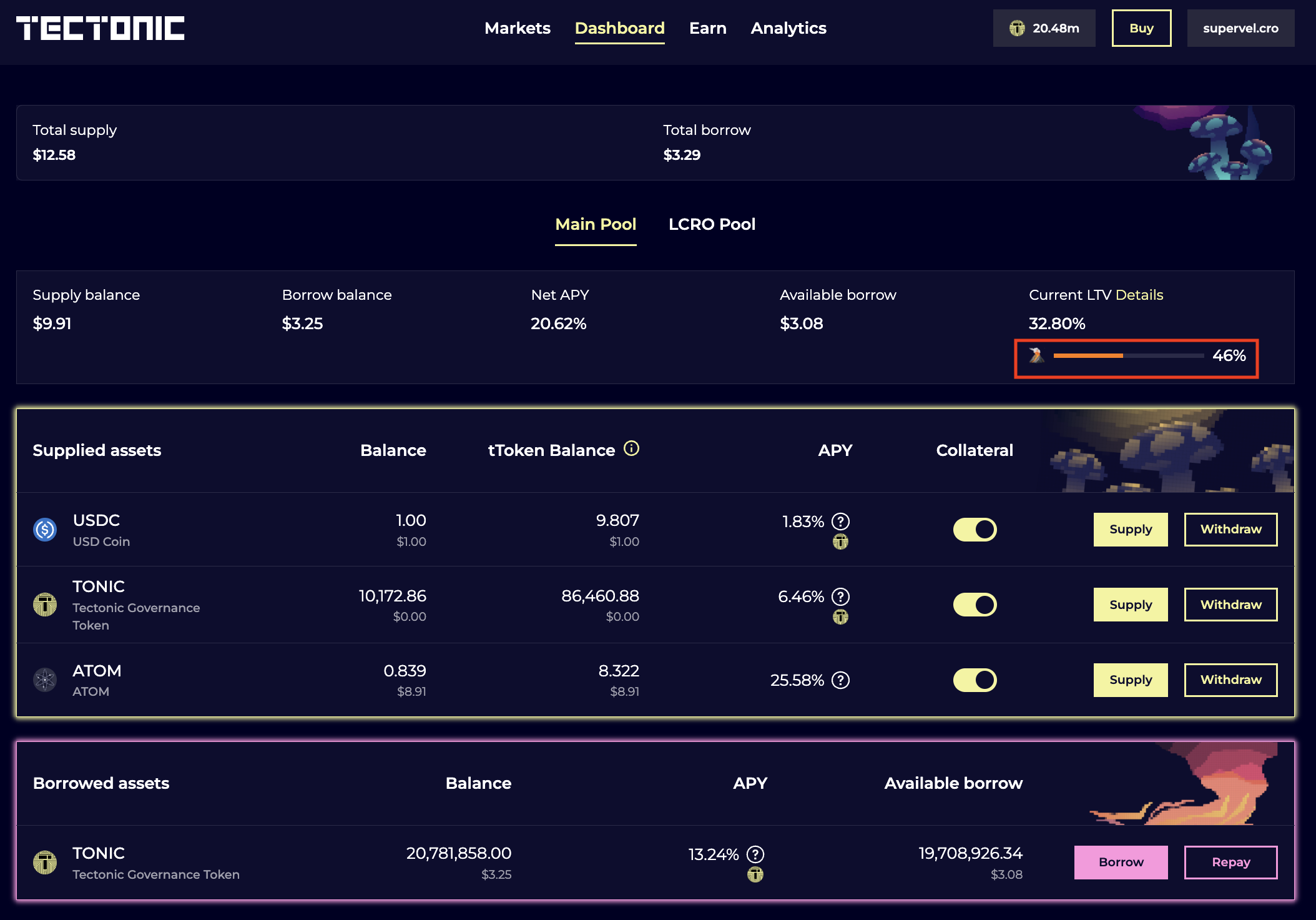Image resolution: width=1316 pixels, height=920 pixels.
Task: Click the volcano icon on the LTV bar
Action: pos(1036,355)
